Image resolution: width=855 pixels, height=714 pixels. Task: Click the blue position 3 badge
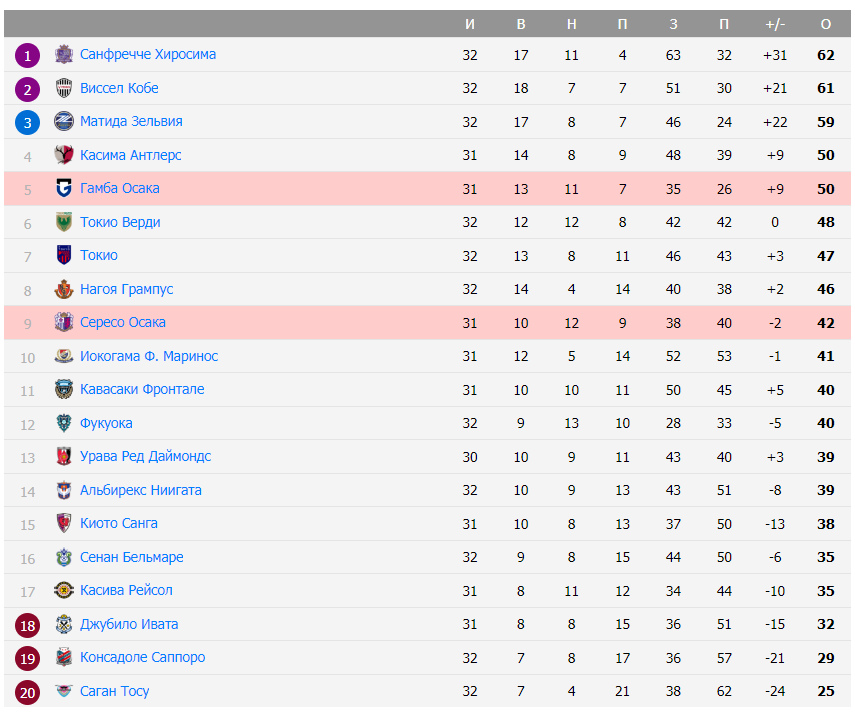(x=28, y=122)
